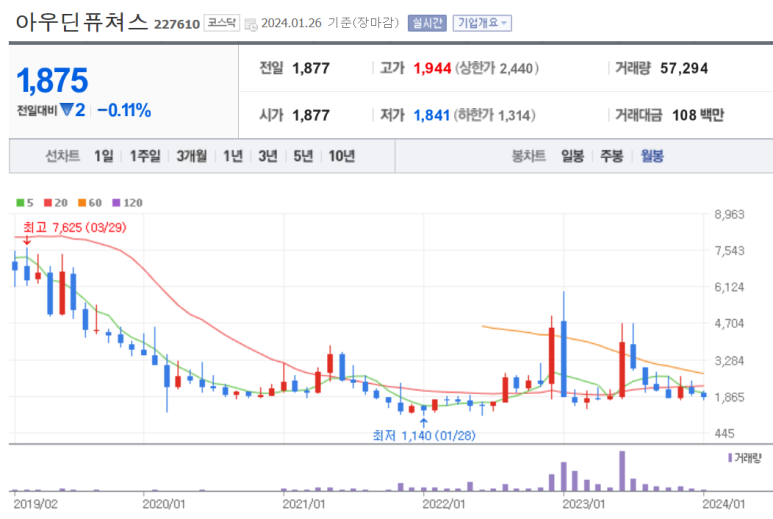Click the green 5 moving average swatch
Screen dimensions: 773x519
[x=20, y=203]
